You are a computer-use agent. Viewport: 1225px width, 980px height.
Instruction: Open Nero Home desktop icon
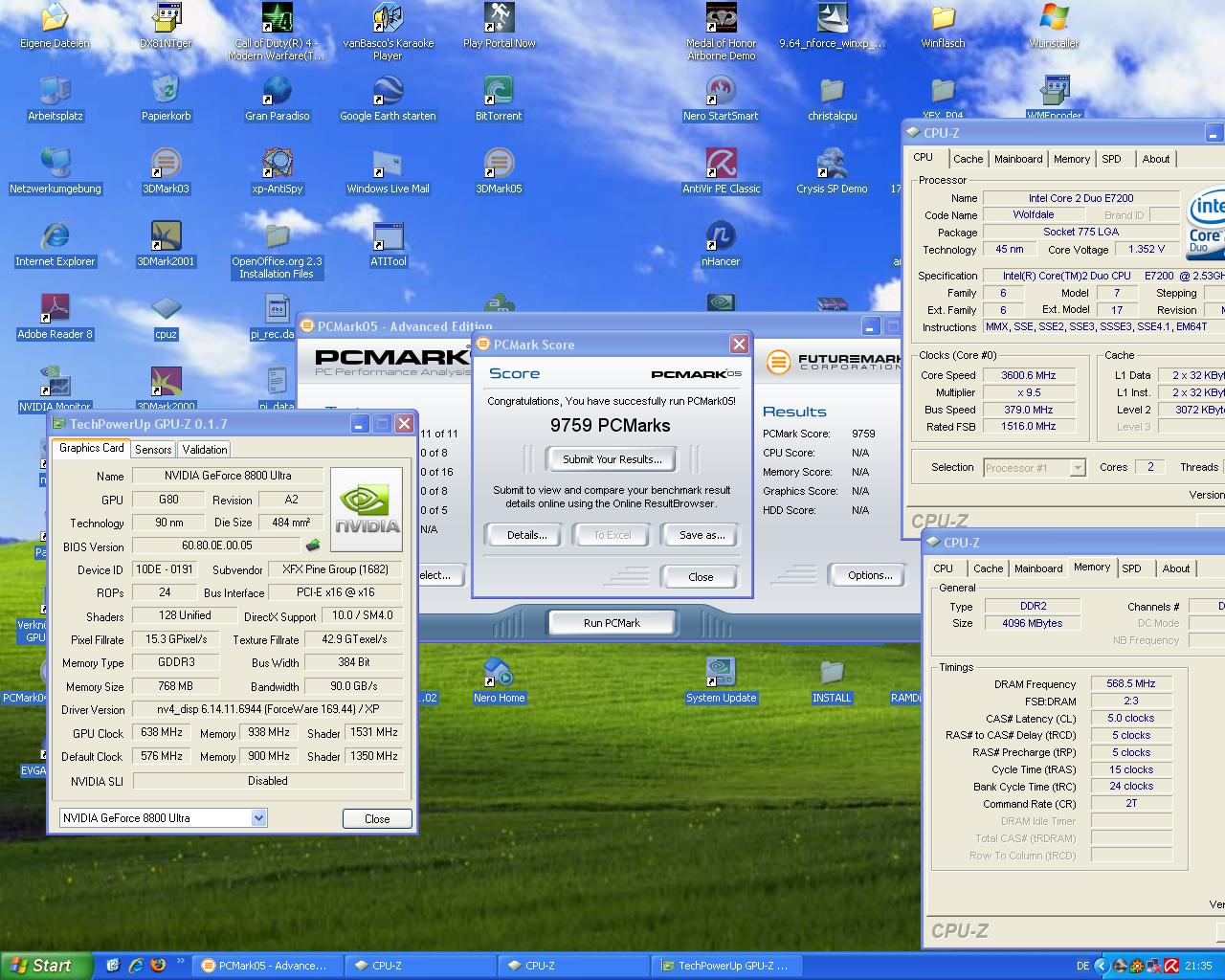click(499, 680)
